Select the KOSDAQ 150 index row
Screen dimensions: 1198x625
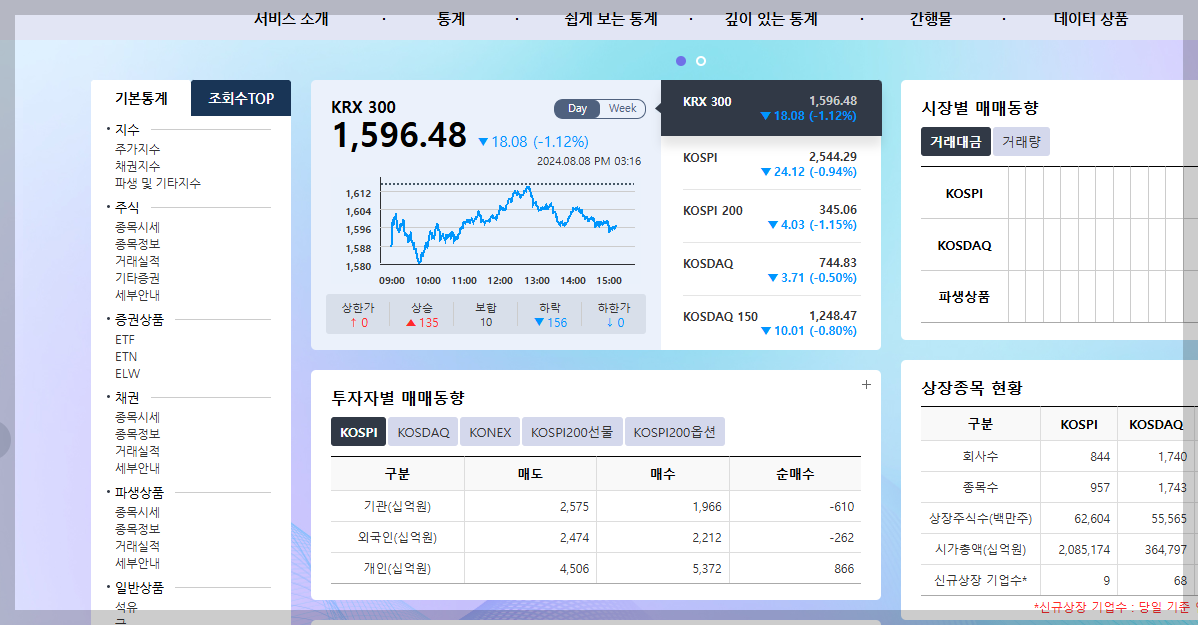click(770, 322)
